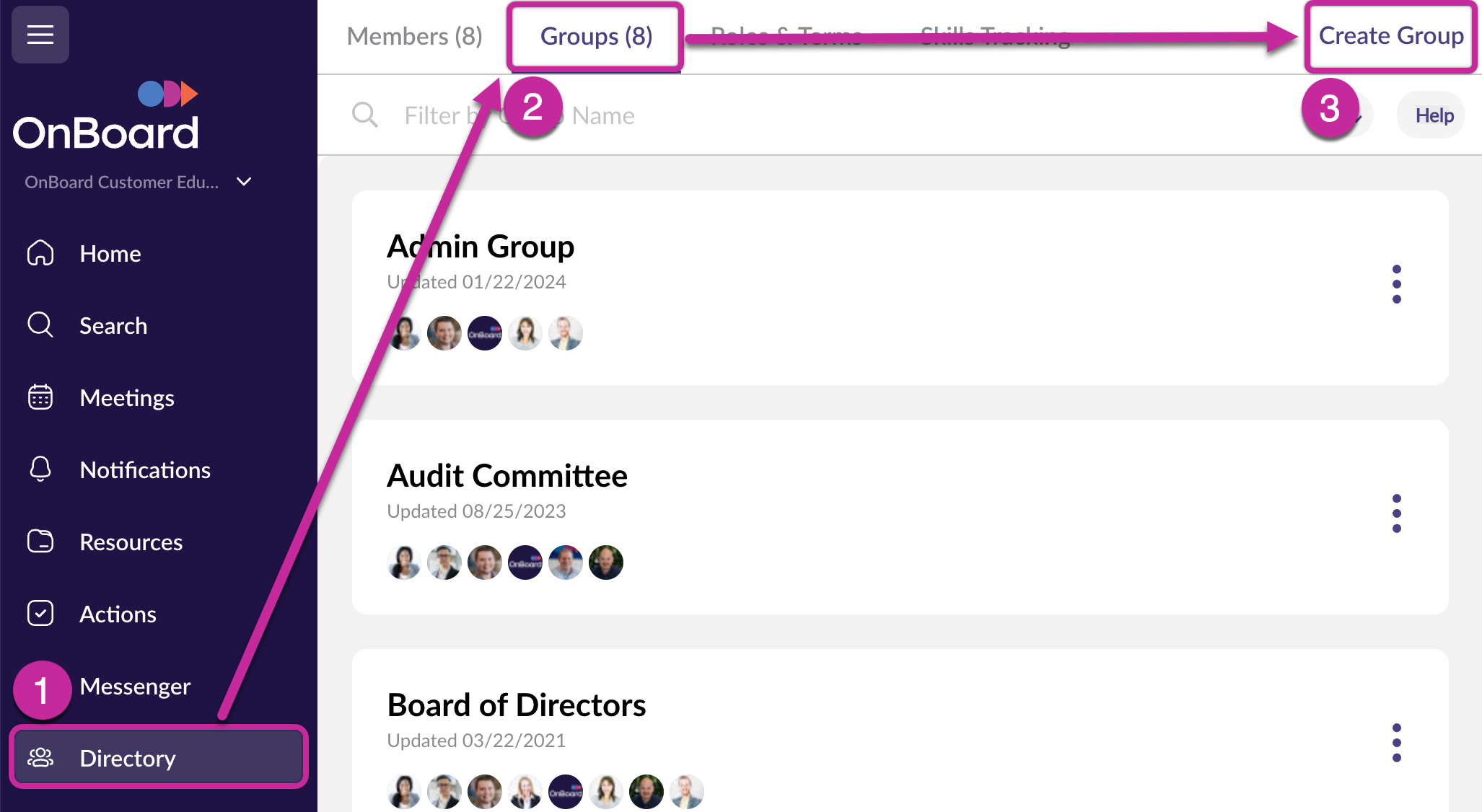This screenshot has width=1482, height=812.
Task: Open the hamburger menu
Action: point(40,34)
